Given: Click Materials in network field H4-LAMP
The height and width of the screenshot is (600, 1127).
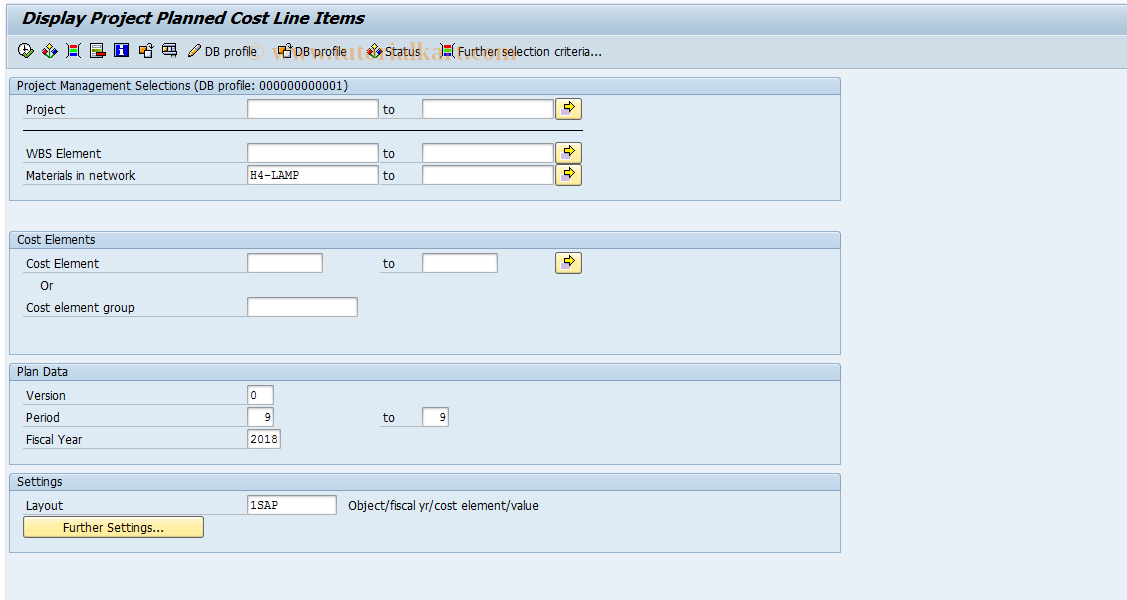Looking at the screenshot, I should pyautogui.click(x=313, y=175).
